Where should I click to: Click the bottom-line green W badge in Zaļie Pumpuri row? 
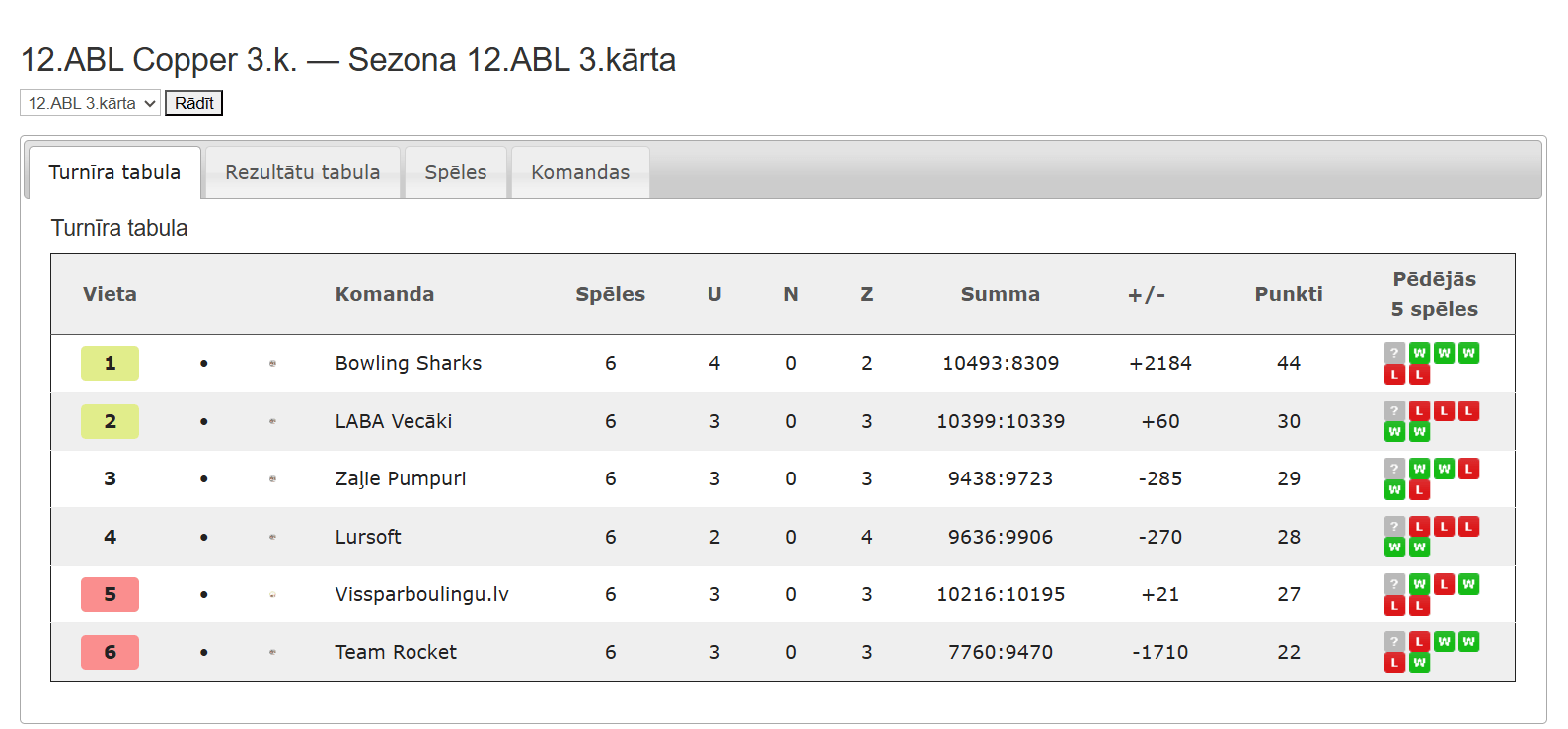(1394, 490)
